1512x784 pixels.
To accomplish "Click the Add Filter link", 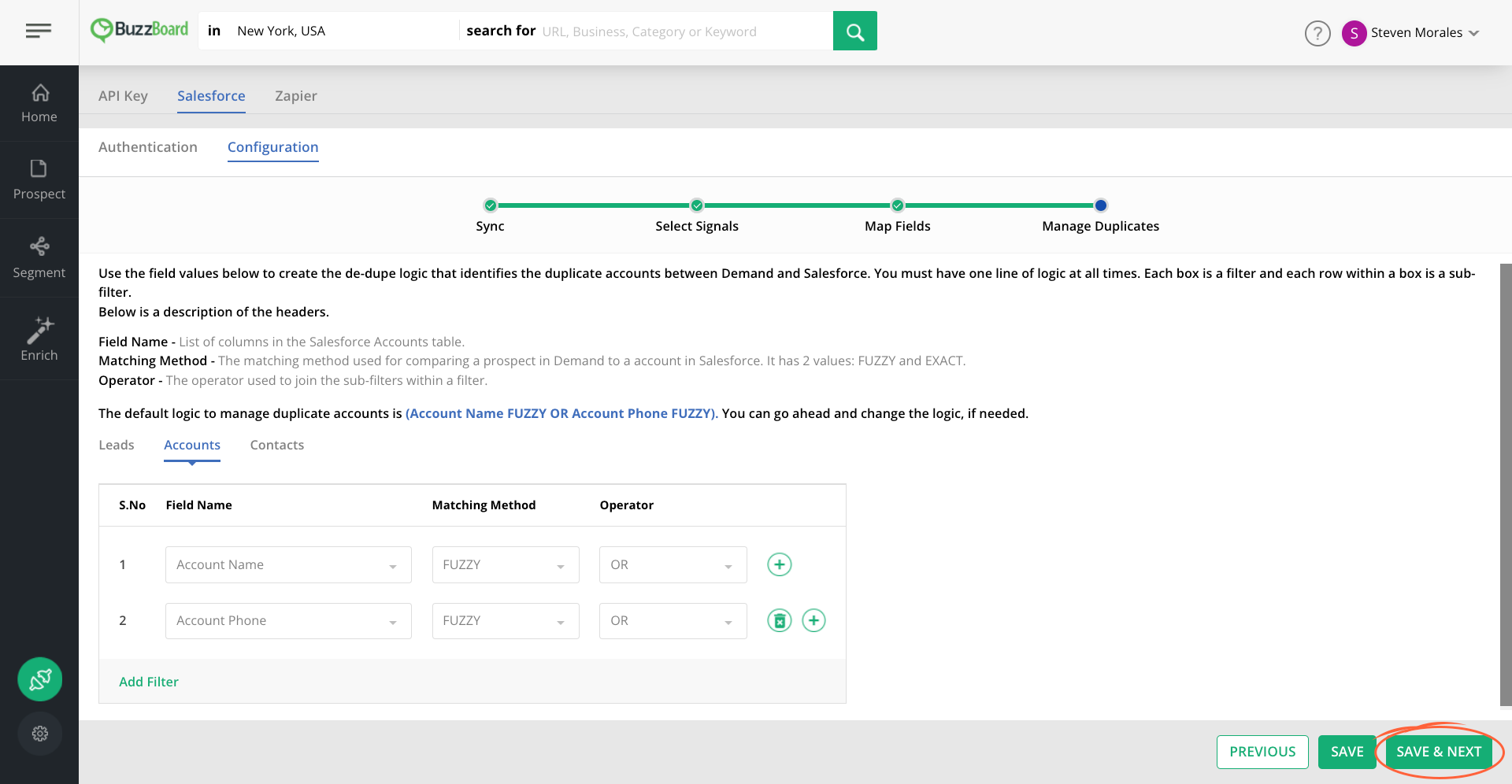I will 149,682.
